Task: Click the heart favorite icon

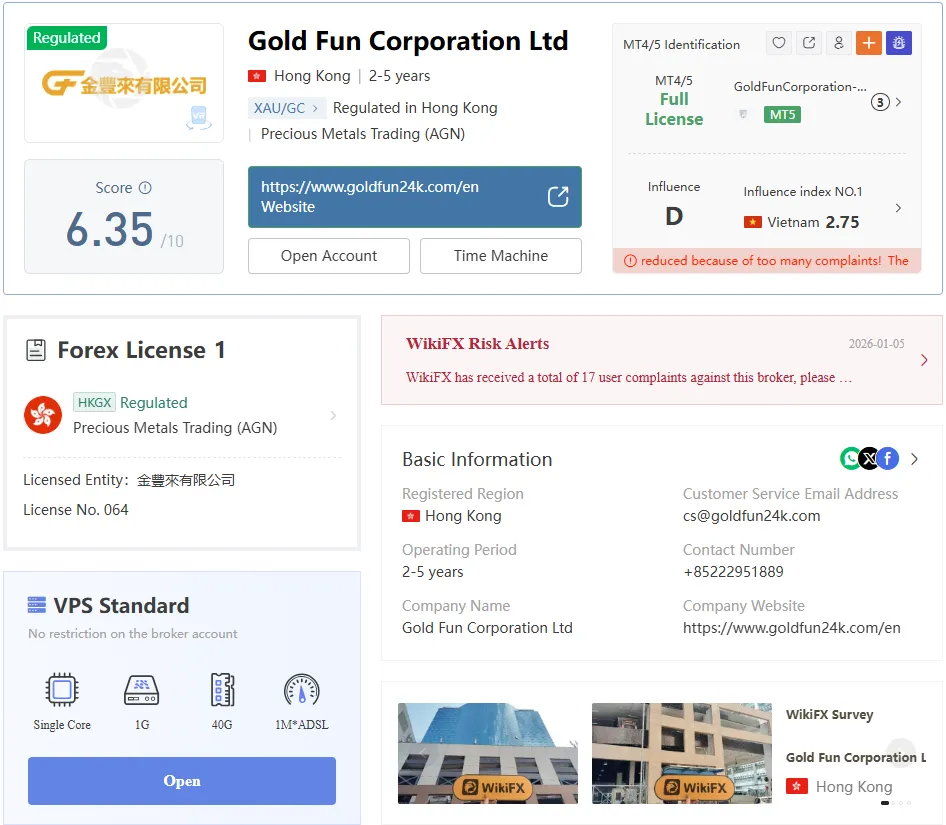Action: (779, 43)
